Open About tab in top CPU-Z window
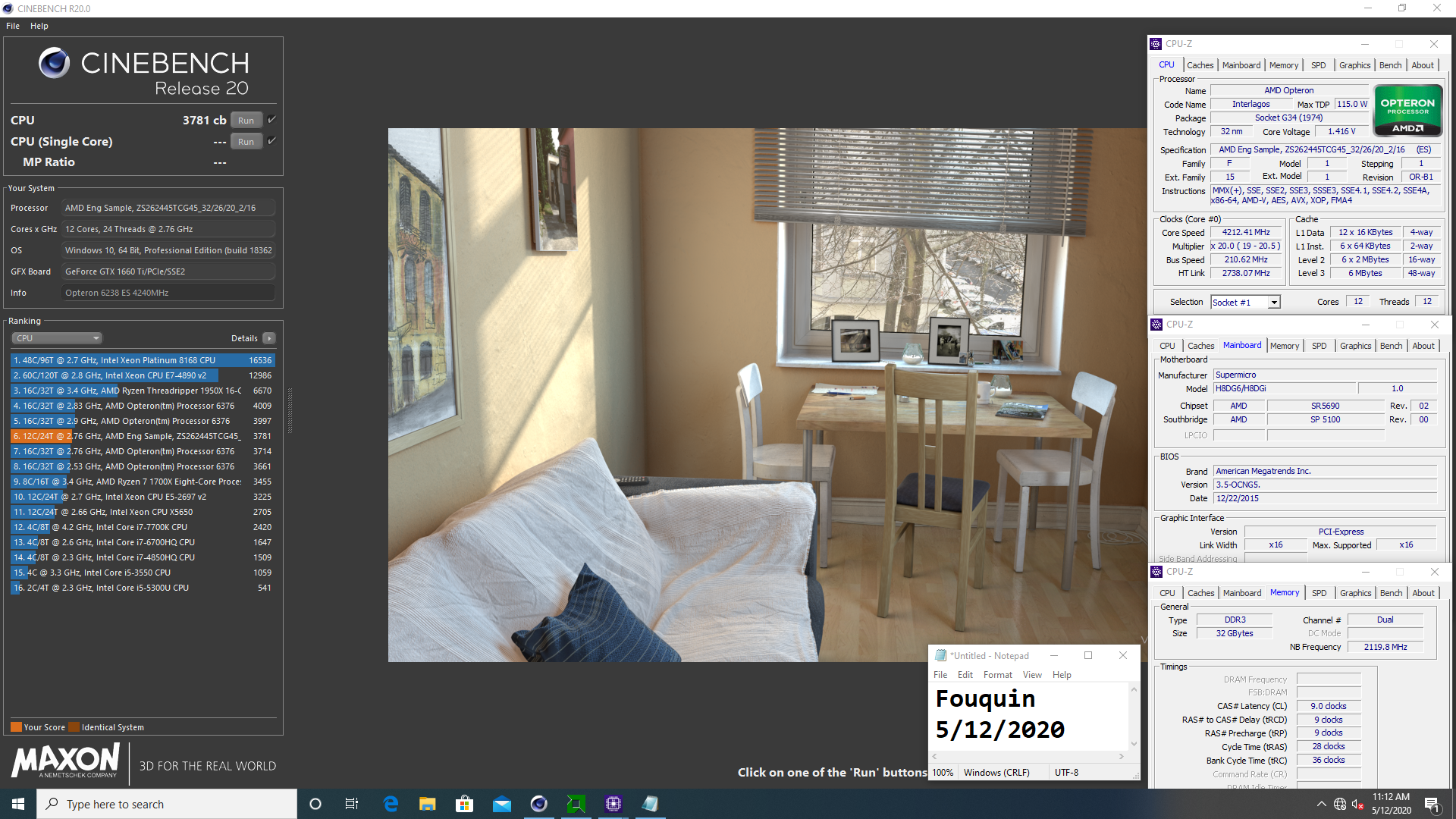1456x819 pixels. coord(1423,65)
